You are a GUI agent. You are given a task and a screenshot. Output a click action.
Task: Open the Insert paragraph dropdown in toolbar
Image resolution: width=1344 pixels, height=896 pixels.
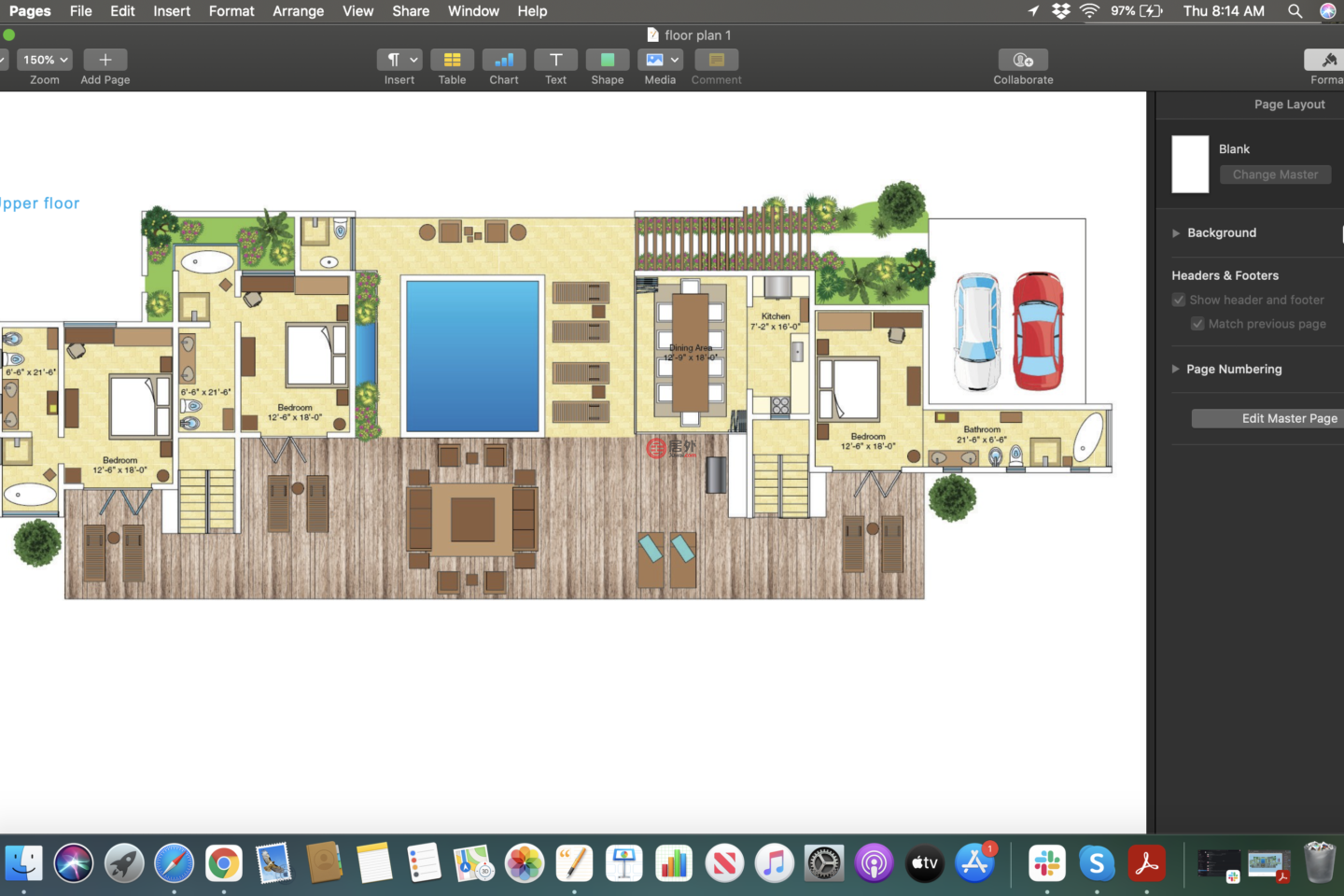pos(399,60)
